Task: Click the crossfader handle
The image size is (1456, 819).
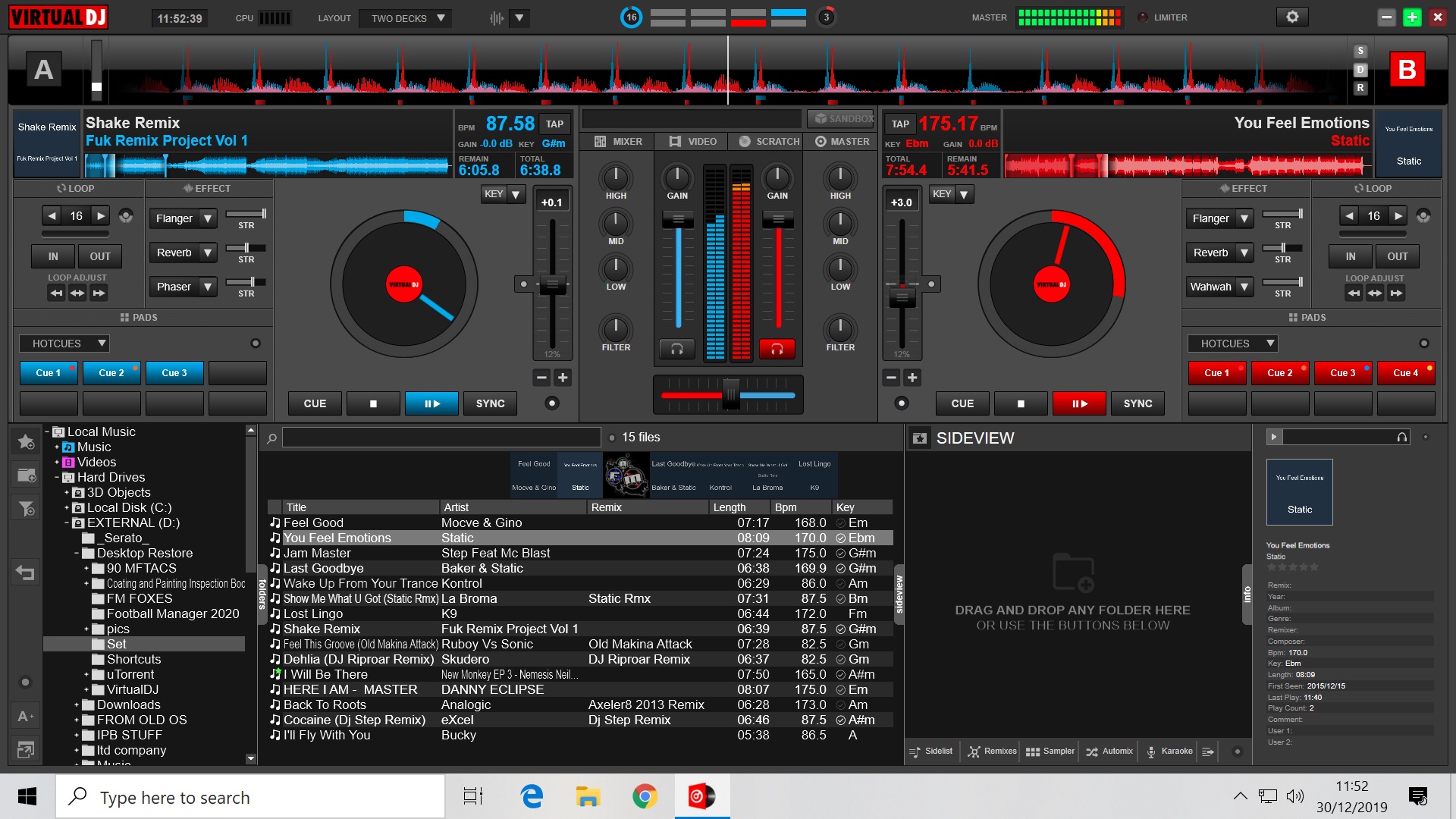Action: [730, 394]
